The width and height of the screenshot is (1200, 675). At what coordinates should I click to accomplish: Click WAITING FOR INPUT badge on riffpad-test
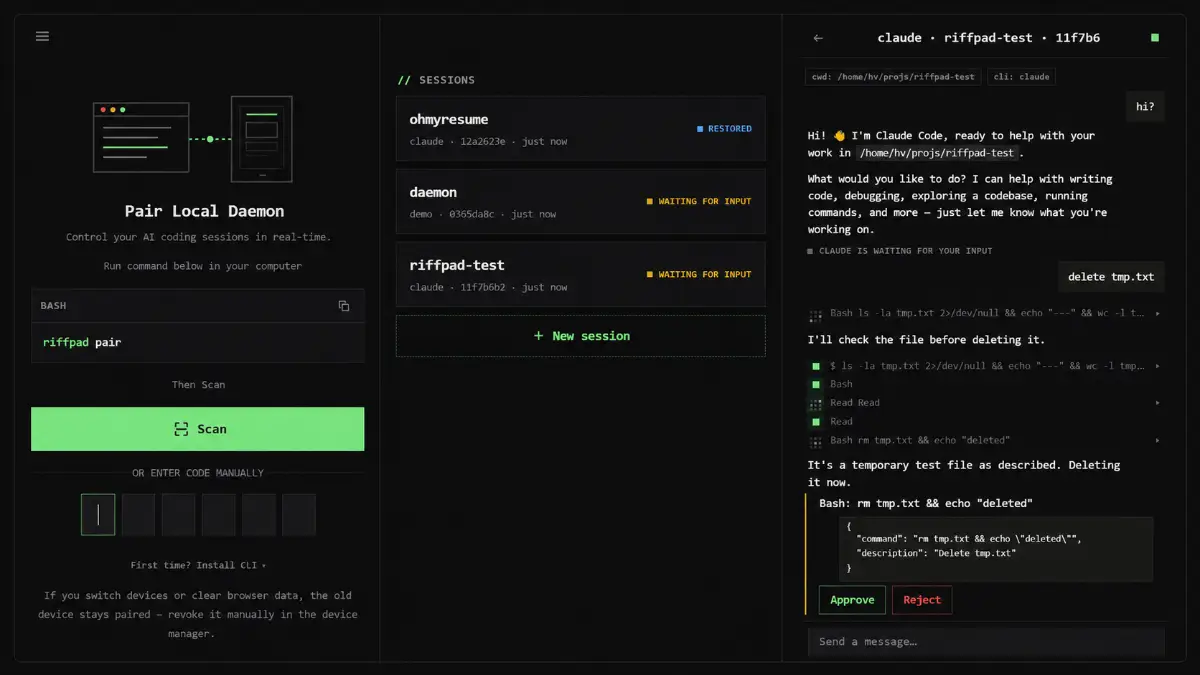click(699, 275)
